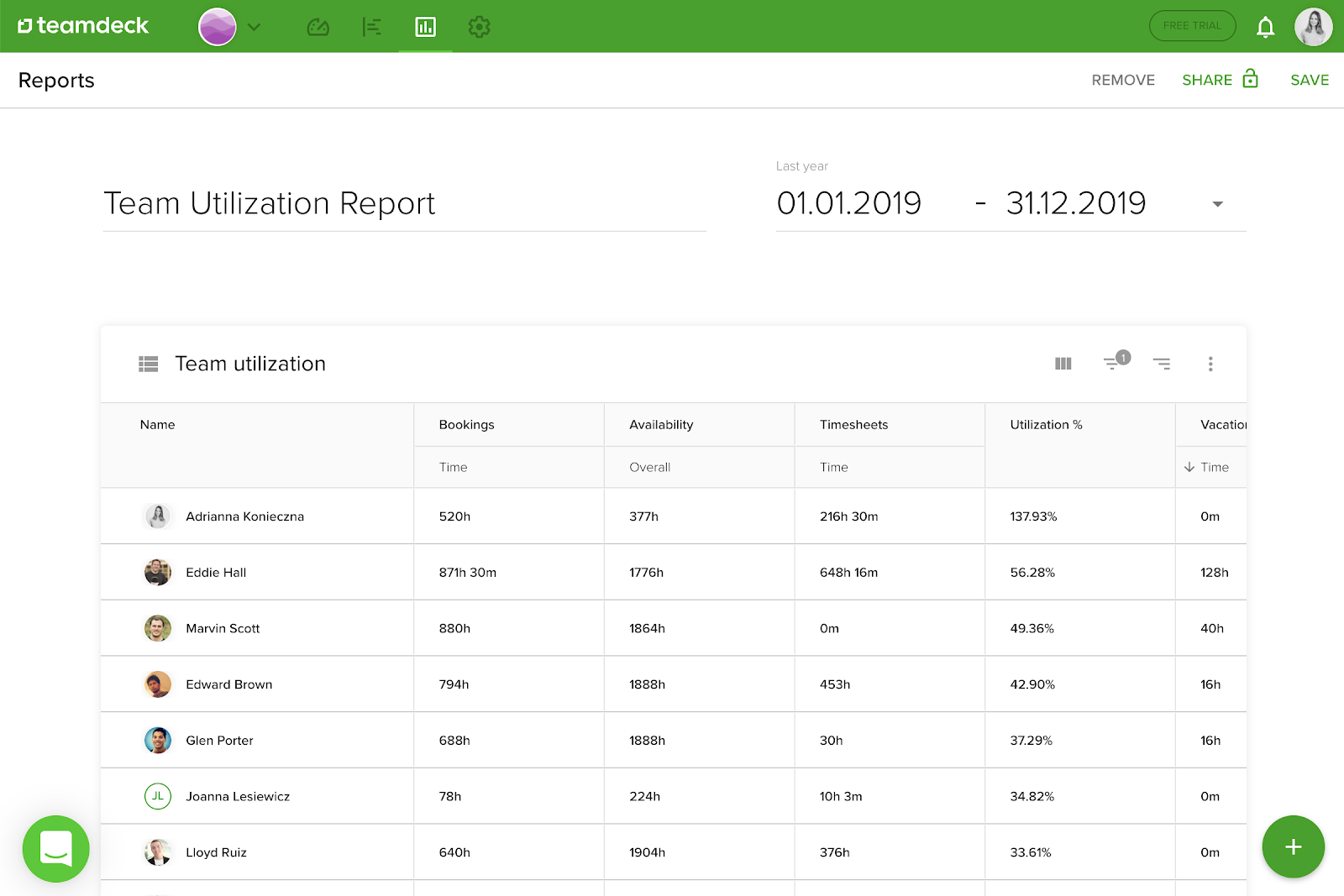Click Marvin Scott's avatar

[x=158, y=628]
